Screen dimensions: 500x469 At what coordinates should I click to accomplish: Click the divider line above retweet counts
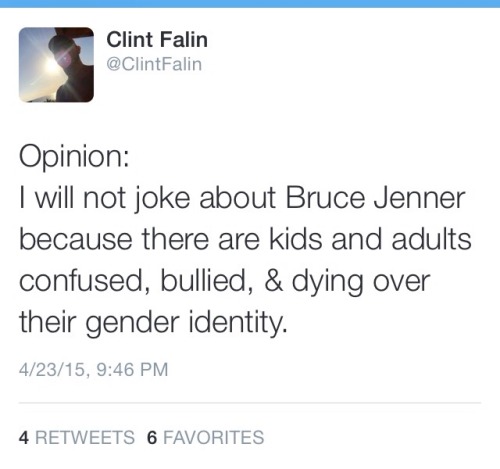(250, 403)
